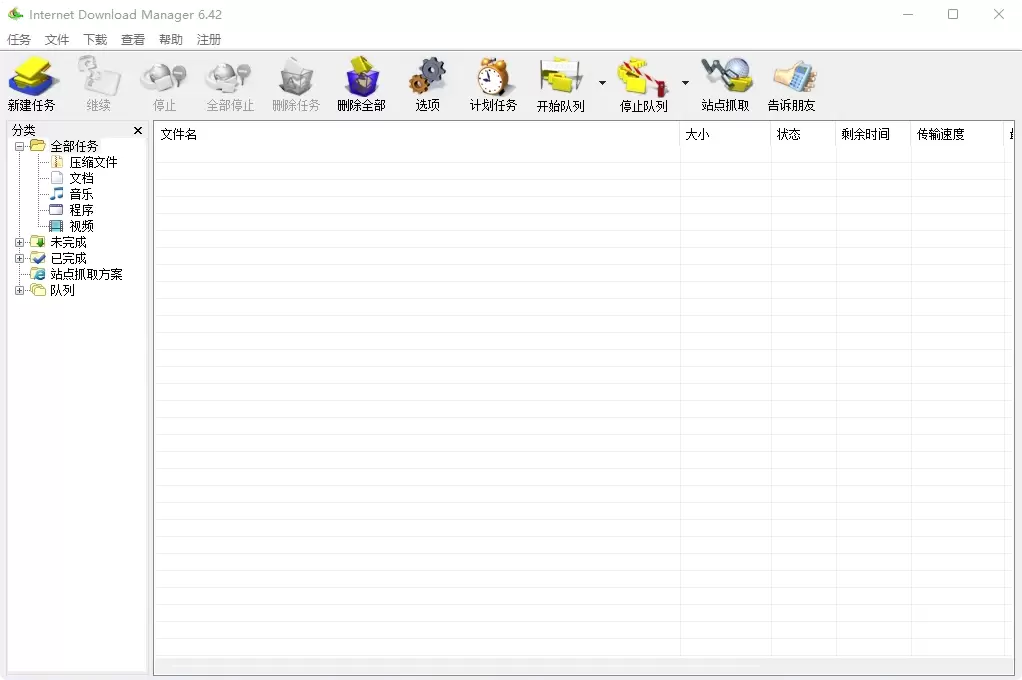Minimize the Internet Download Manager window
Screen dimensions: 1022x680
(x=908, y=14)
